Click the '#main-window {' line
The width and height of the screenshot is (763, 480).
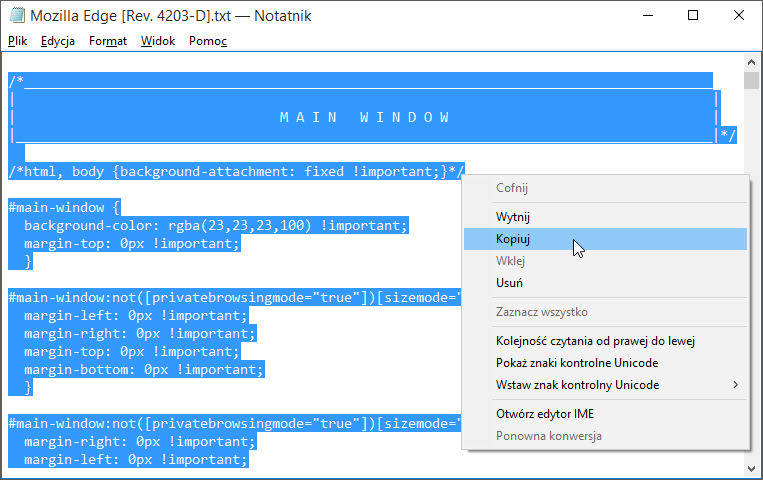point(64,208)
